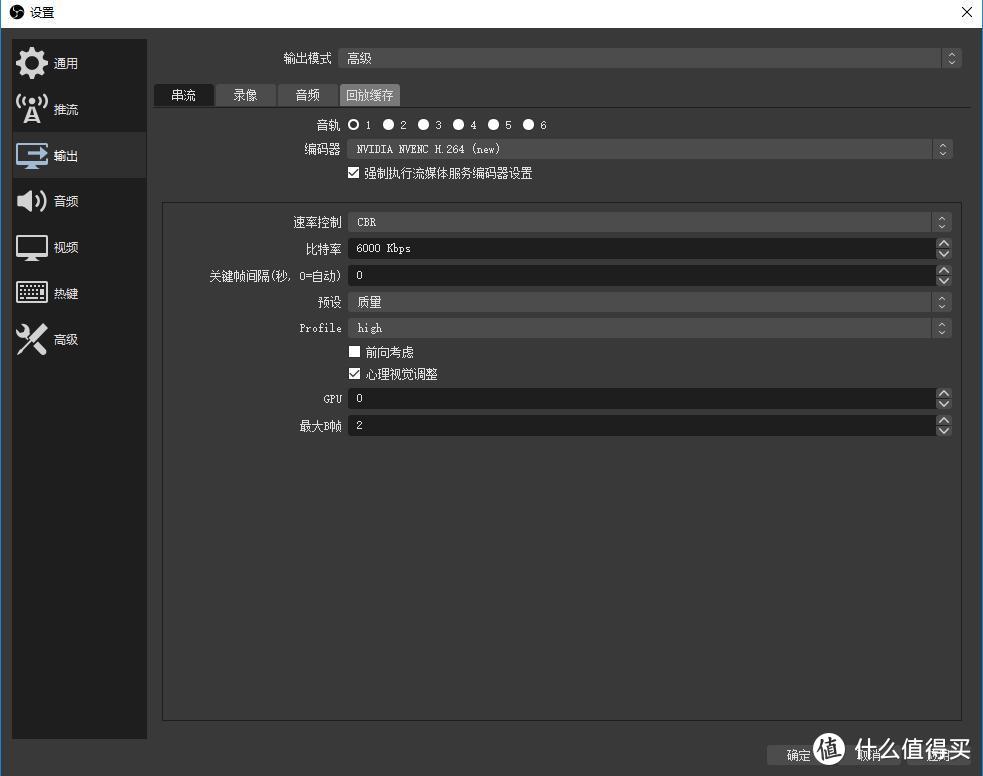Open the 视频 video monitor icon
The height and width of the screenshot is (776, 983).
[x=31, y=248]
